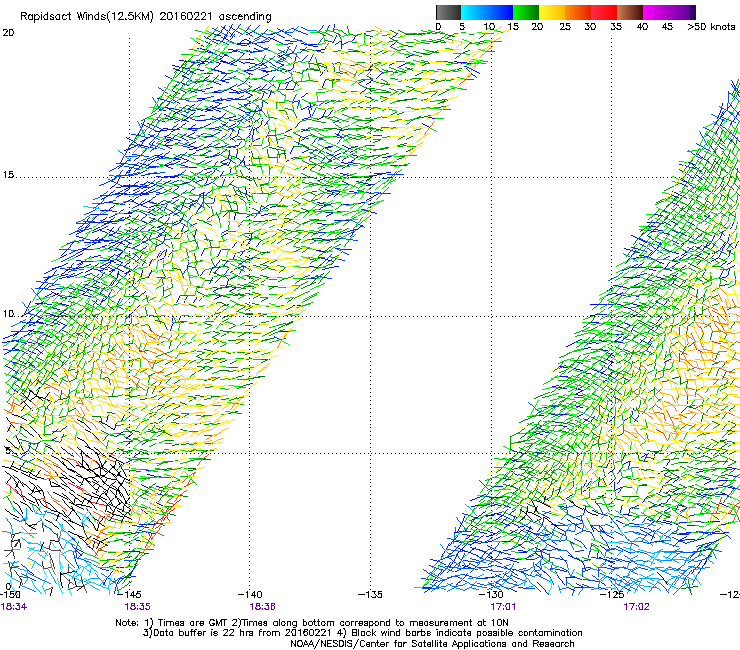Click the purple time label '18:34'
The width and height of the screenshot is (740, 650).
coord(14,607)
